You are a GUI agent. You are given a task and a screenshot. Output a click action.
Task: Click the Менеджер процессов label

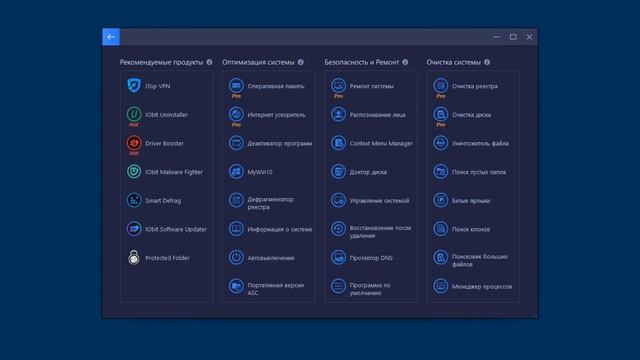point(482,287)
